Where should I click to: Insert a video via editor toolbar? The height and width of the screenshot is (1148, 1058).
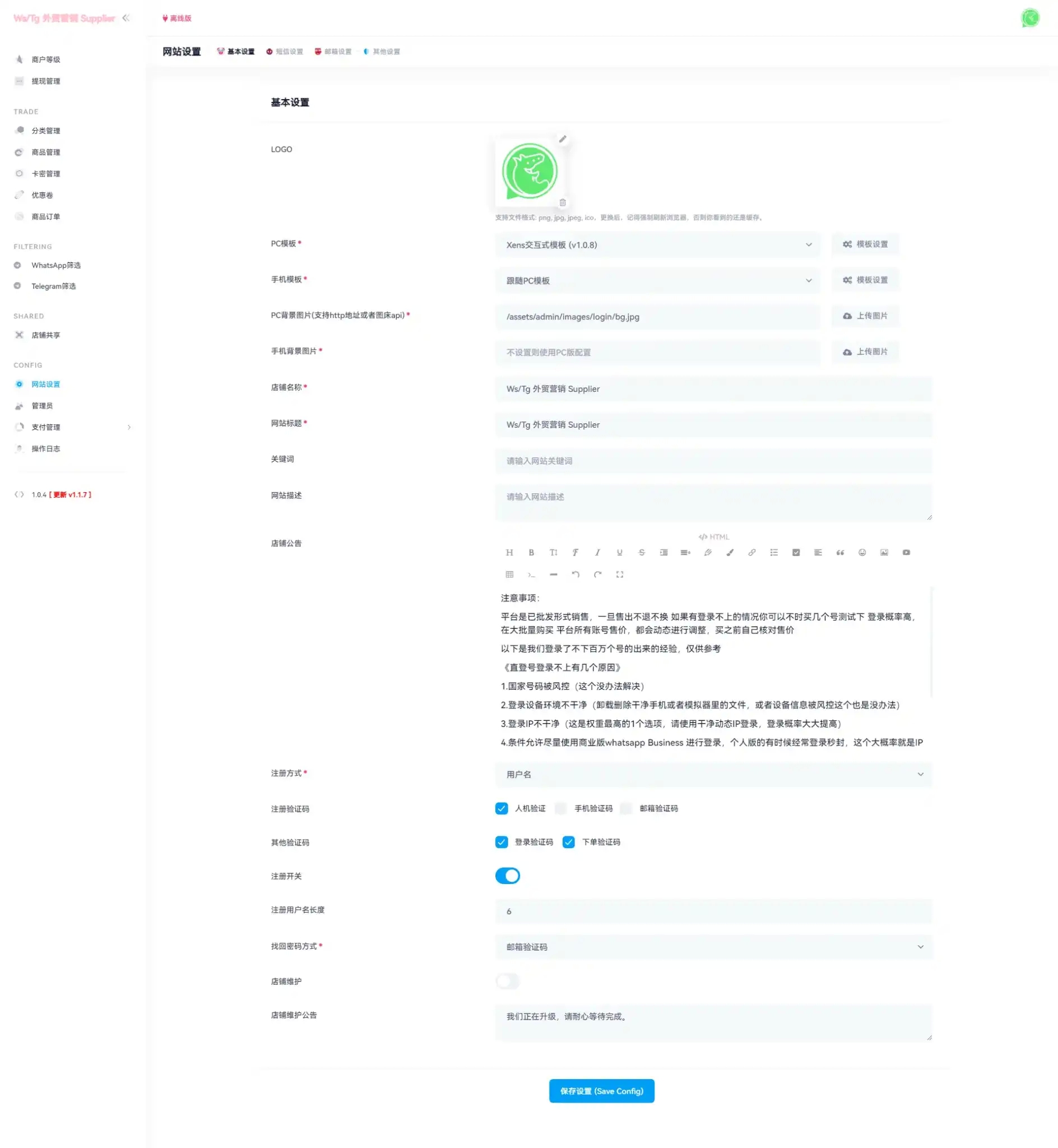tap(906, 553)
